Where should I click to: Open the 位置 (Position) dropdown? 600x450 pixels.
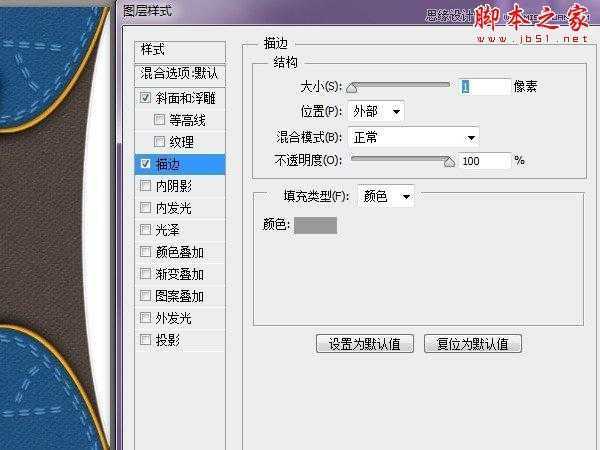tap(376, 111)
